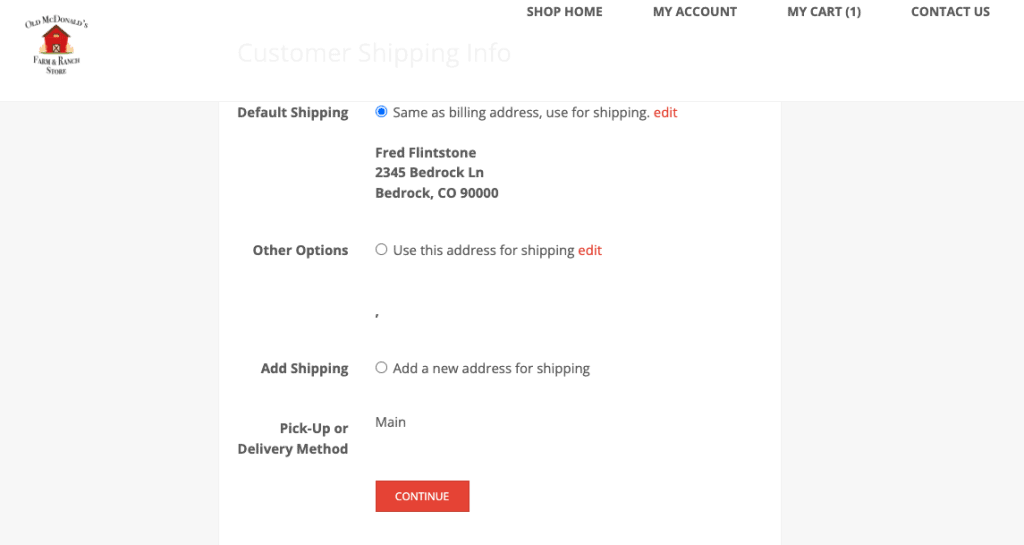The width and height of the screenshot is (1024, 545).
Task: Click the 'Add Shipping' label
Action: [x=304, y=368]
